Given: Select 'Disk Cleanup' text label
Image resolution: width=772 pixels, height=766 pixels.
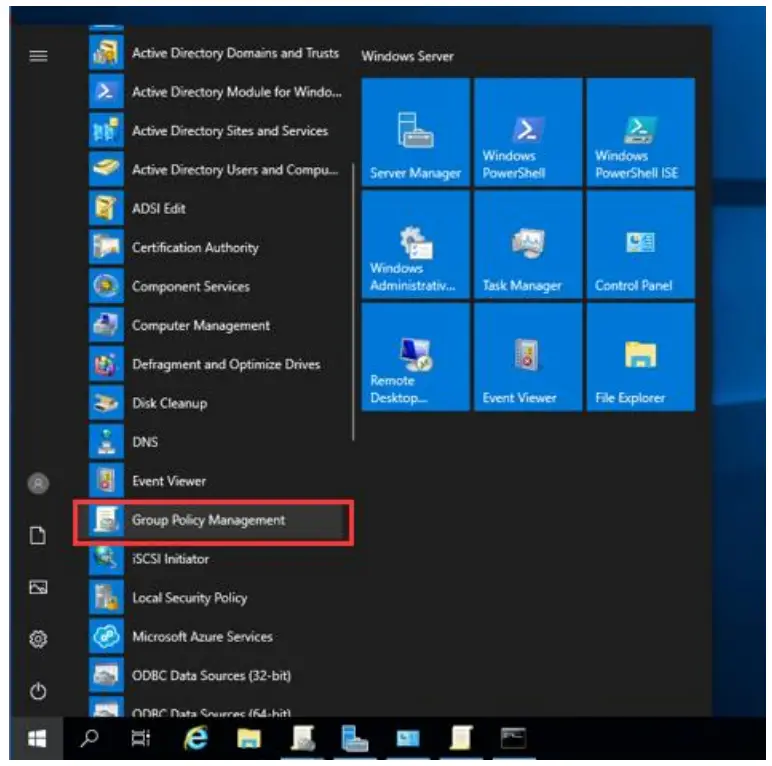Looking at the screenshot, I should pos(169,403).
